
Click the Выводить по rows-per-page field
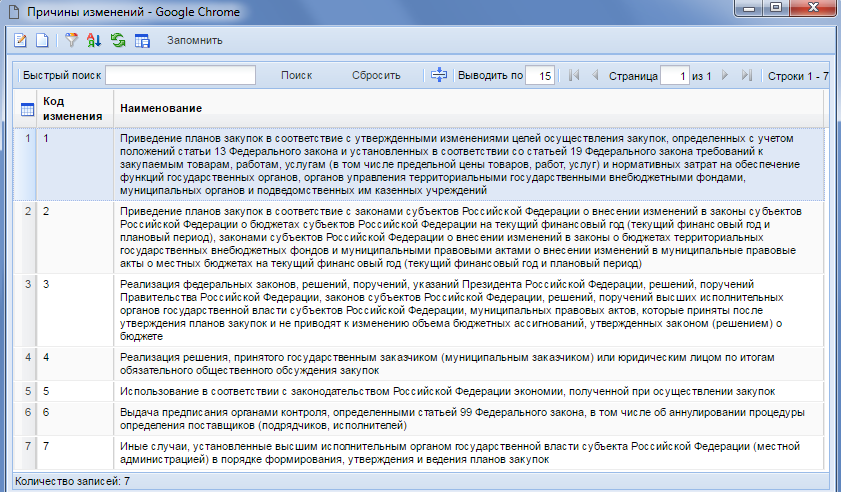click(x=540, y=76)
